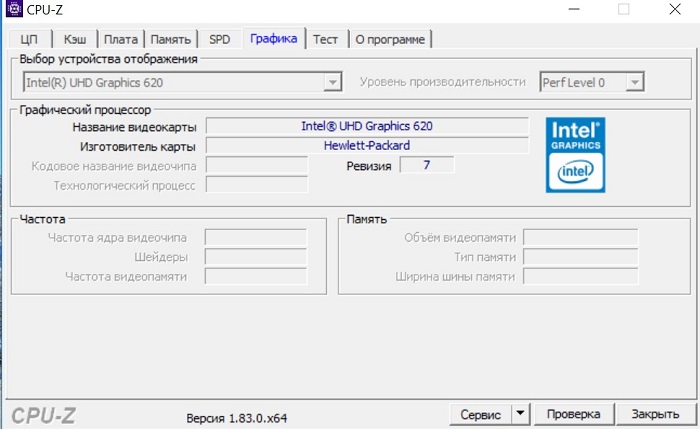Click the Сервис button
The width and height of the screenshot is (700, 429).
(480, 414)
